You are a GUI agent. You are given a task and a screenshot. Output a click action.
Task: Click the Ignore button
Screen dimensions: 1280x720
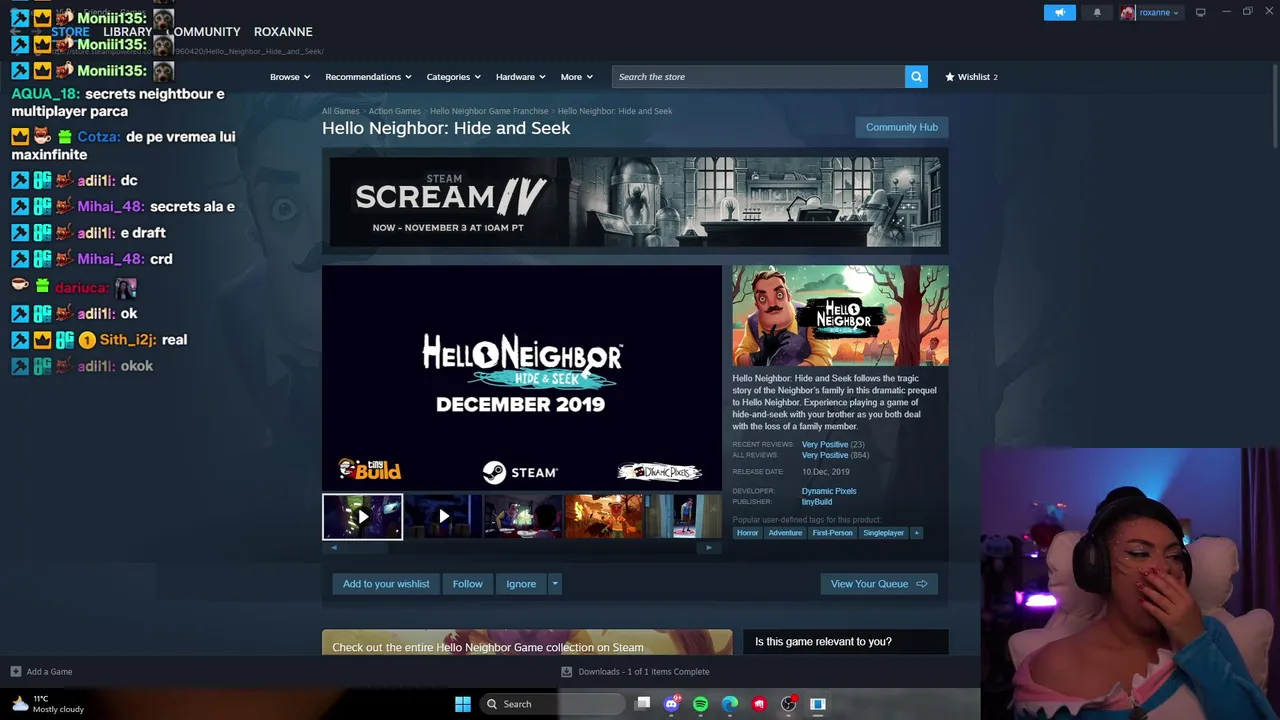(521, 584)
